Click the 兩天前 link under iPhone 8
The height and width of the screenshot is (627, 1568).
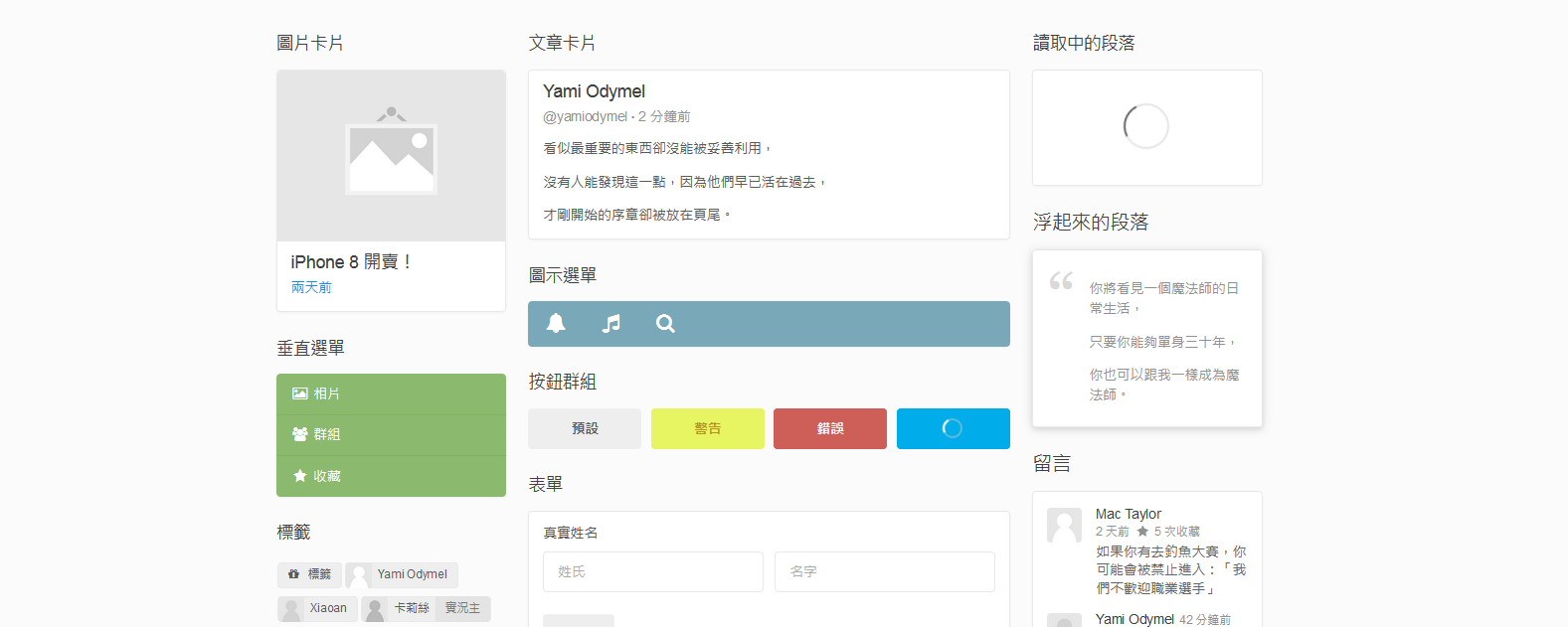click(x=311, y=287)
